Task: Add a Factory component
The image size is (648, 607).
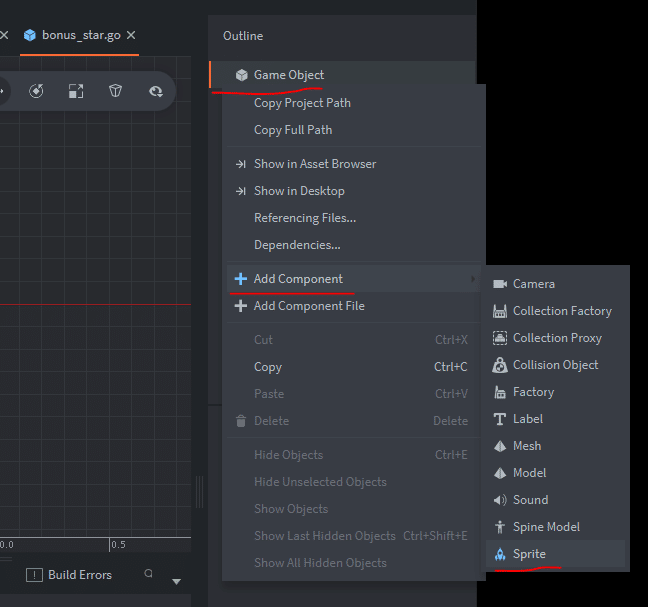Action: (x=555, y=392)
